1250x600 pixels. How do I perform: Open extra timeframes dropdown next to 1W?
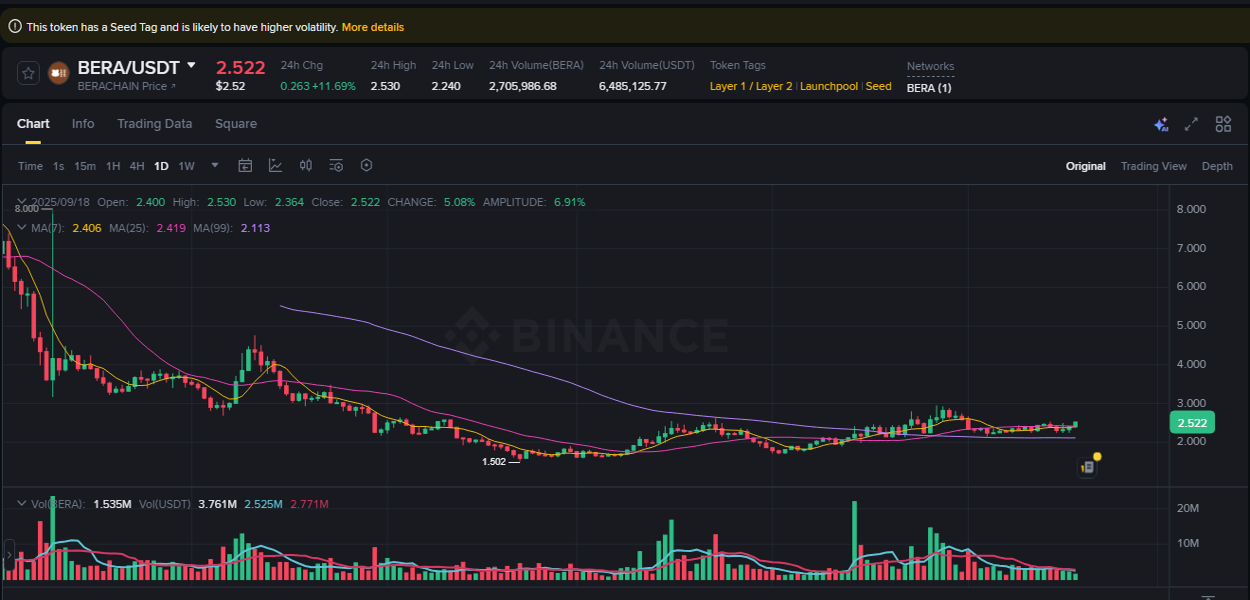(213, 165)
